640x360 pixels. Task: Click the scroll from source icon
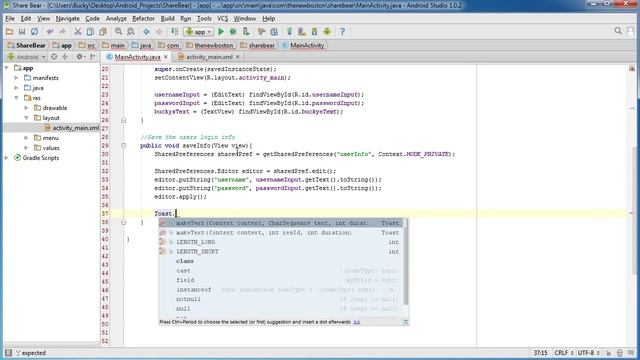[x=54, y=57]
